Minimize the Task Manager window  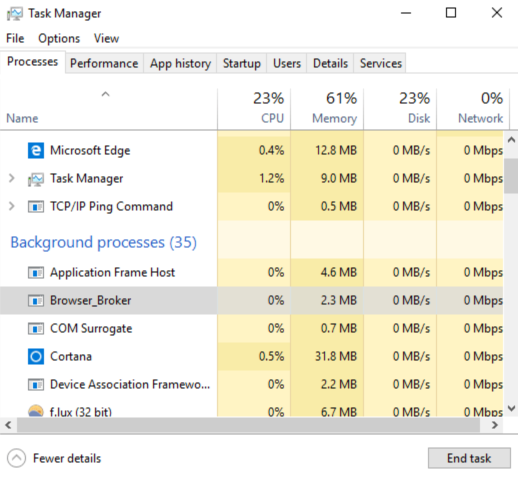406,13
